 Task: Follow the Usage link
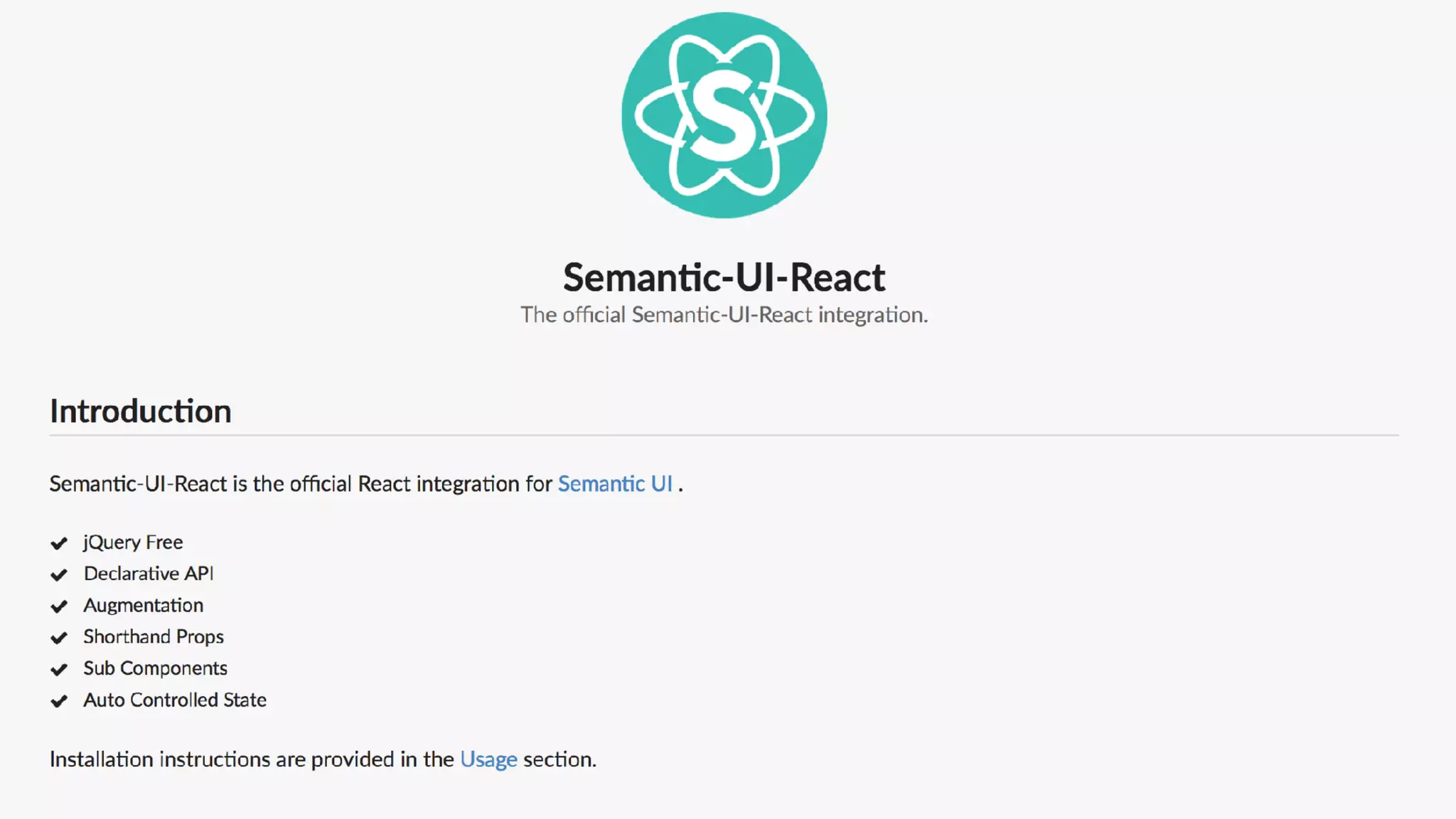pos(488,759)
